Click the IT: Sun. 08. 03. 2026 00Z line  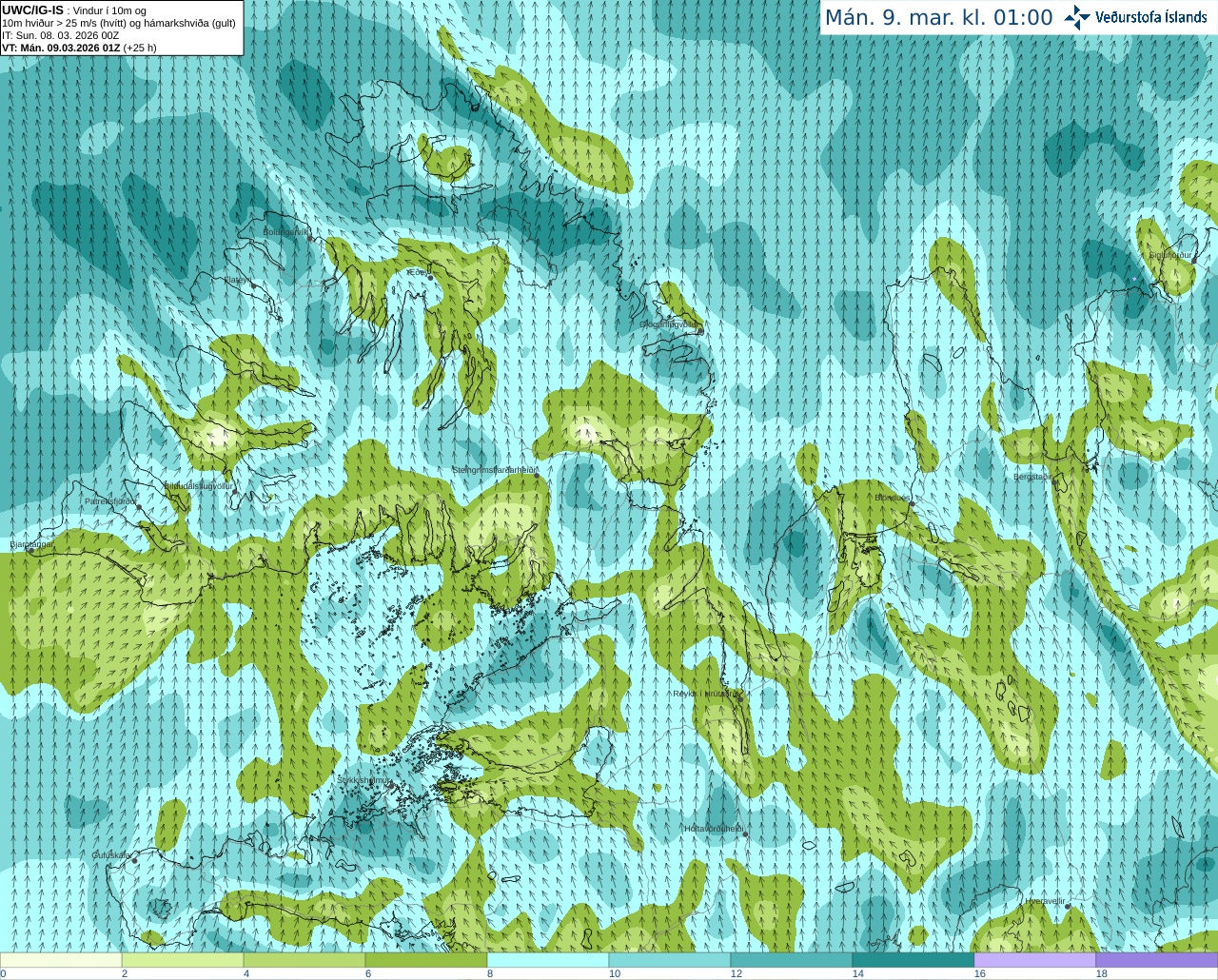[61, 35]
